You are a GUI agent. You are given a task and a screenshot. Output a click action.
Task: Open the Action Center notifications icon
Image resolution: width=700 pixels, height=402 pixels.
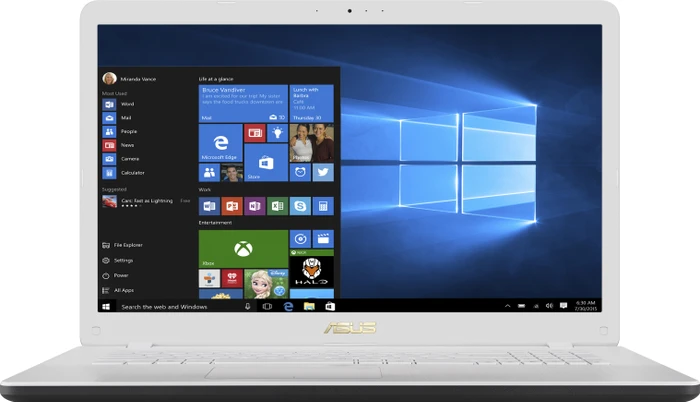pyautogui.click(x=563, y=306)
